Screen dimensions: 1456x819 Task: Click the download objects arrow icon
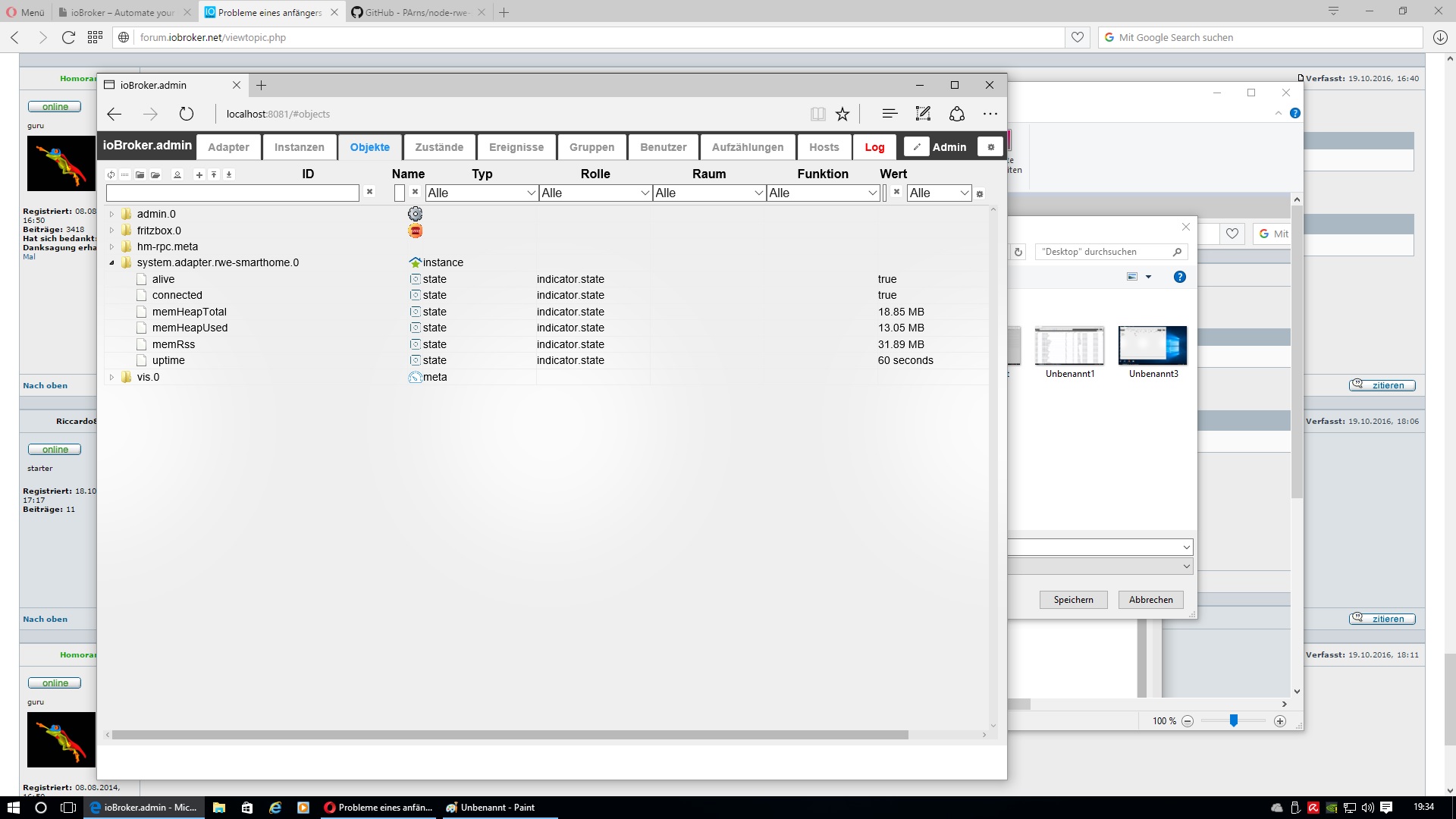[229, 174]
